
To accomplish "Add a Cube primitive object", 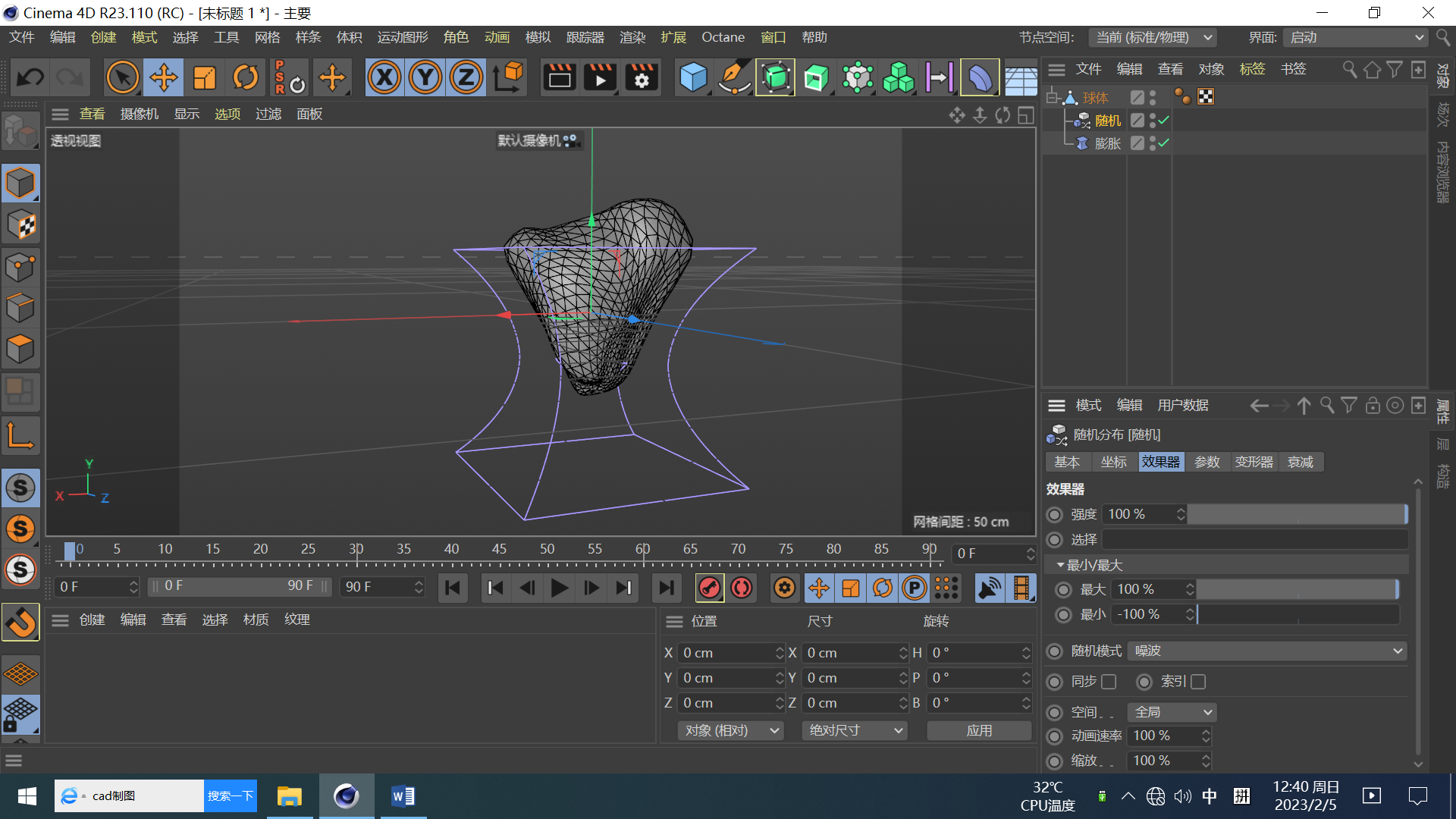I will [x=693, y=77].
